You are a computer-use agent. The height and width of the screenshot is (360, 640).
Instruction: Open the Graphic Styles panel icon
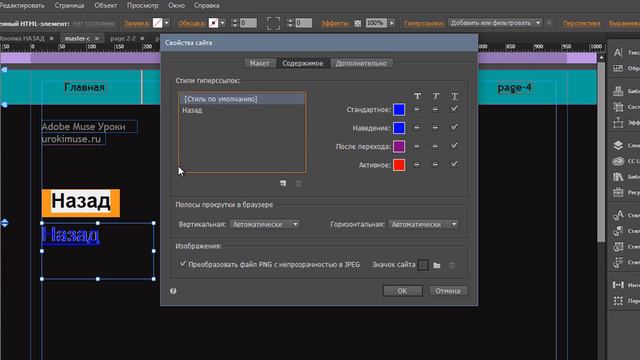pyautogui.click(x=618, y=246)
